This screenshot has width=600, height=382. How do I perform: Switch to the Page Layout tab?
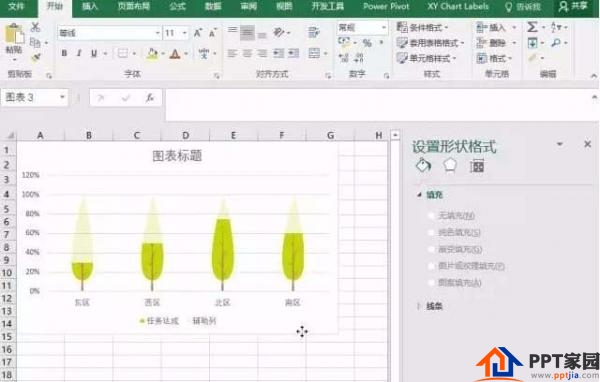[134, 7]
